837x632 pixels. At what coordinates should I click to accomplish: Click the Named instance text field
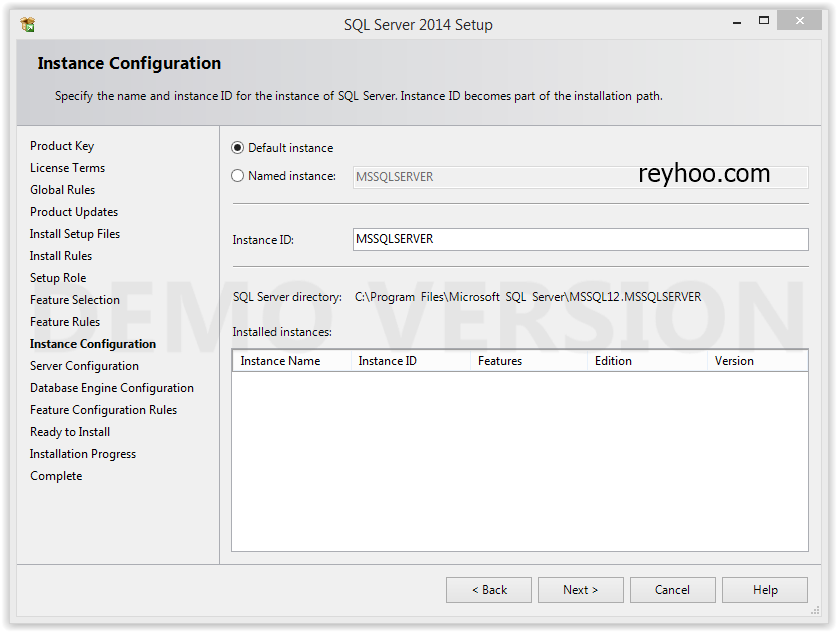(580, 177)
